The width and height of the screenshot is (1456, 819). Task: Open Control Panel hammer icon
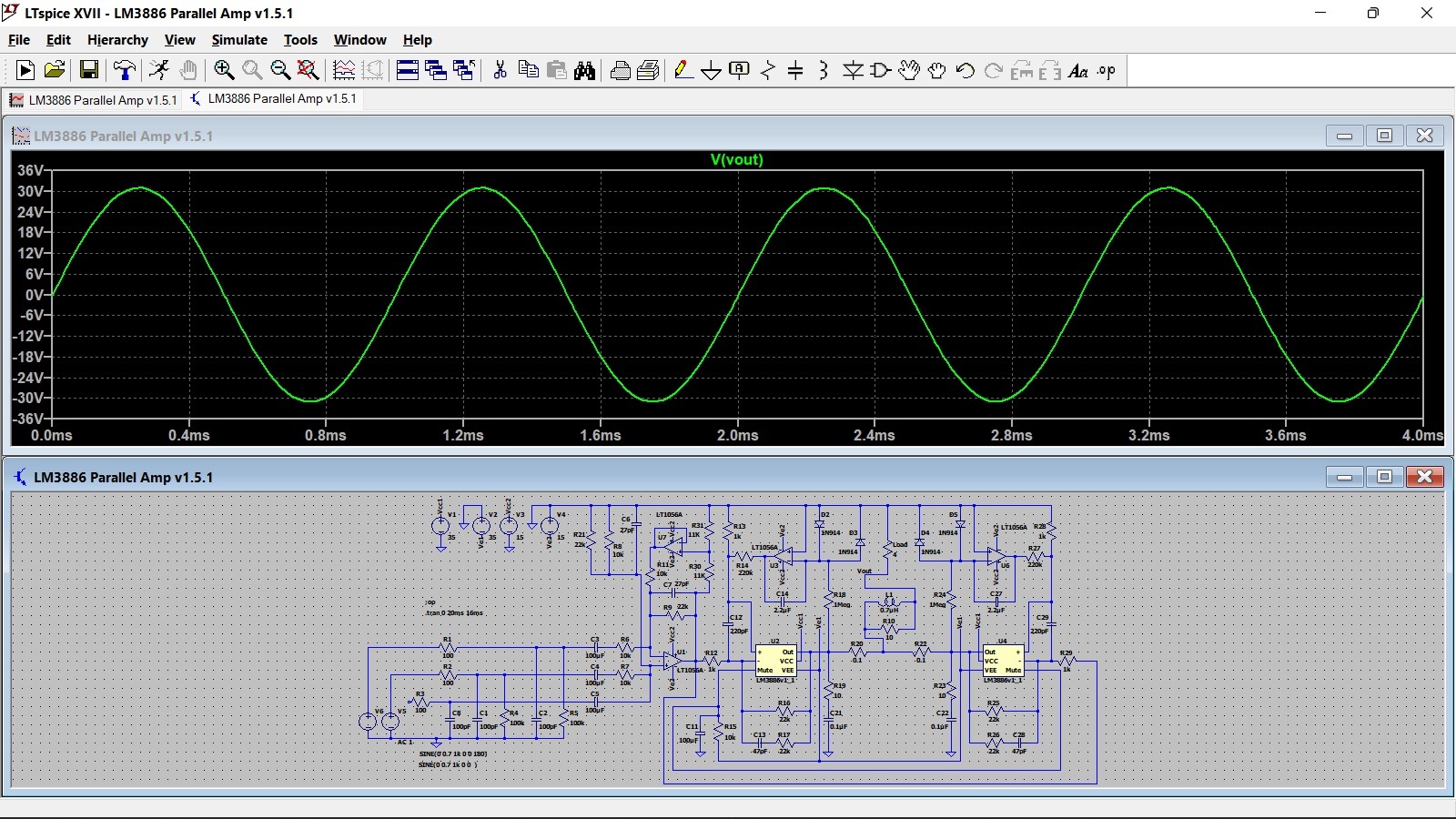pos(125,70)
